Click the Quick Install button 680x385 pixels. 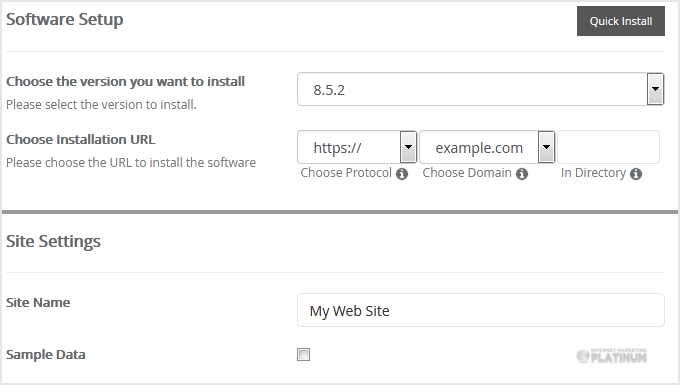(x=621, y=21)
